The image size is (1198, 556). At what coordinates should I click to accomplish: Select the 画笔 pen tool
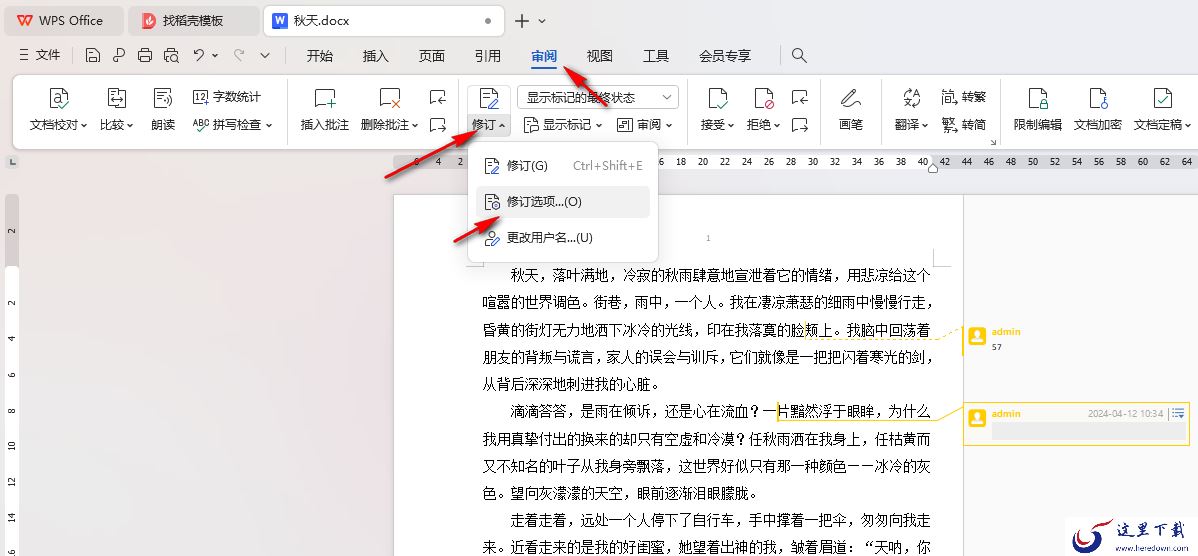(x=850, y=110)
